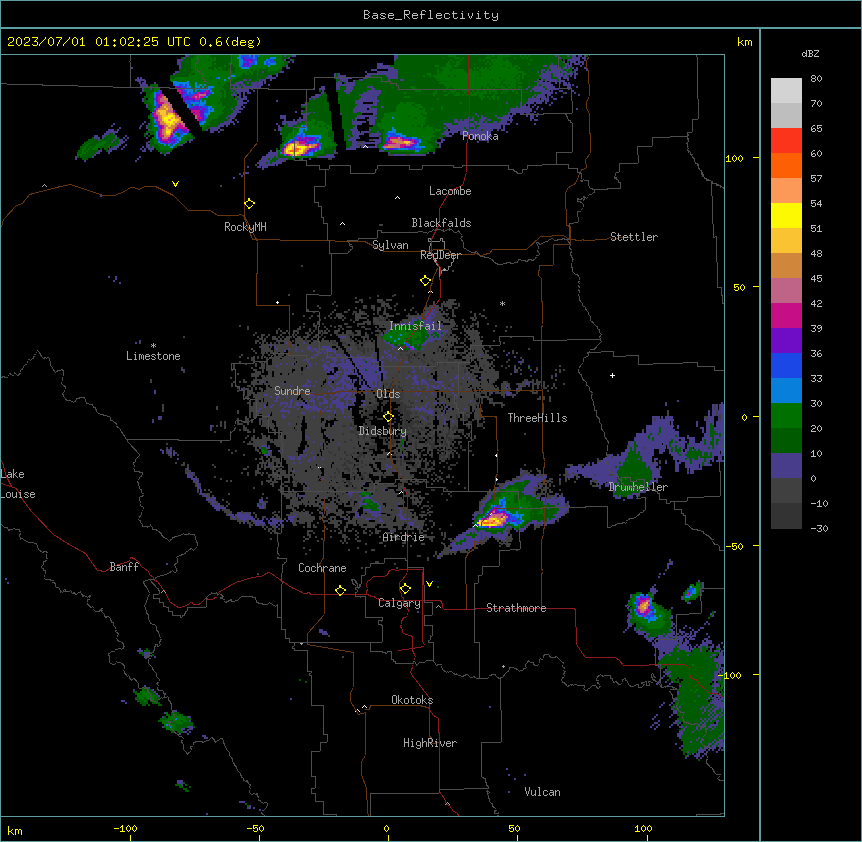Pick the yellow 51-54 dBZ legend swatch
862x842 pixels.
786,215
